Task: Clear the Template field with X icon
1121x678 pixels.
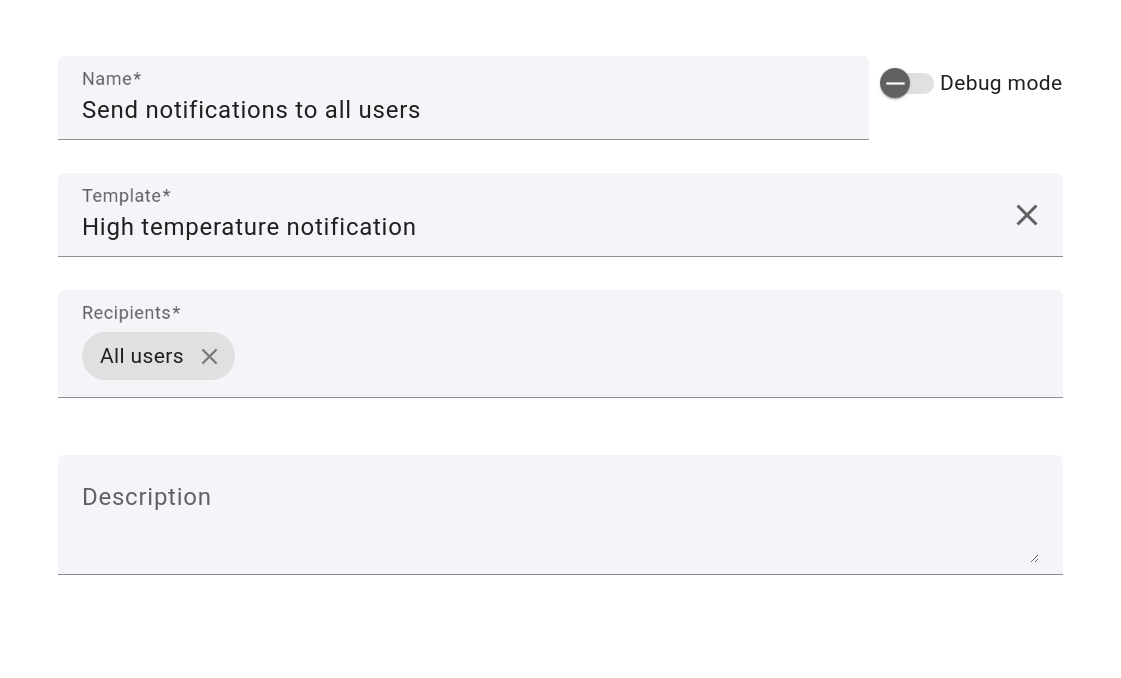Action: tap(1026, 215)
